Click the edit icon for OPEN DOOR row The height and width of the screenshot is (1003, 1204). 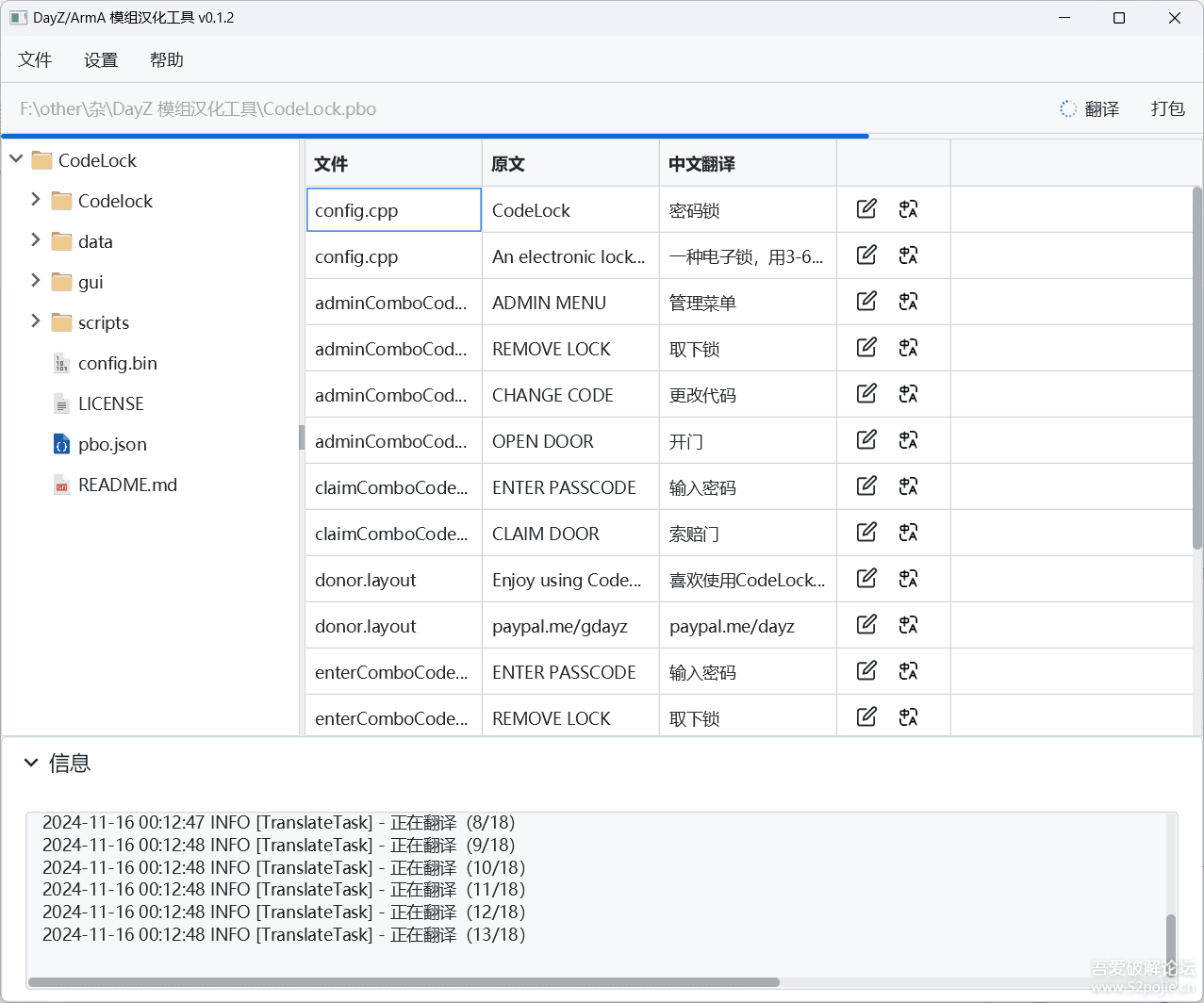pos(866,440)
